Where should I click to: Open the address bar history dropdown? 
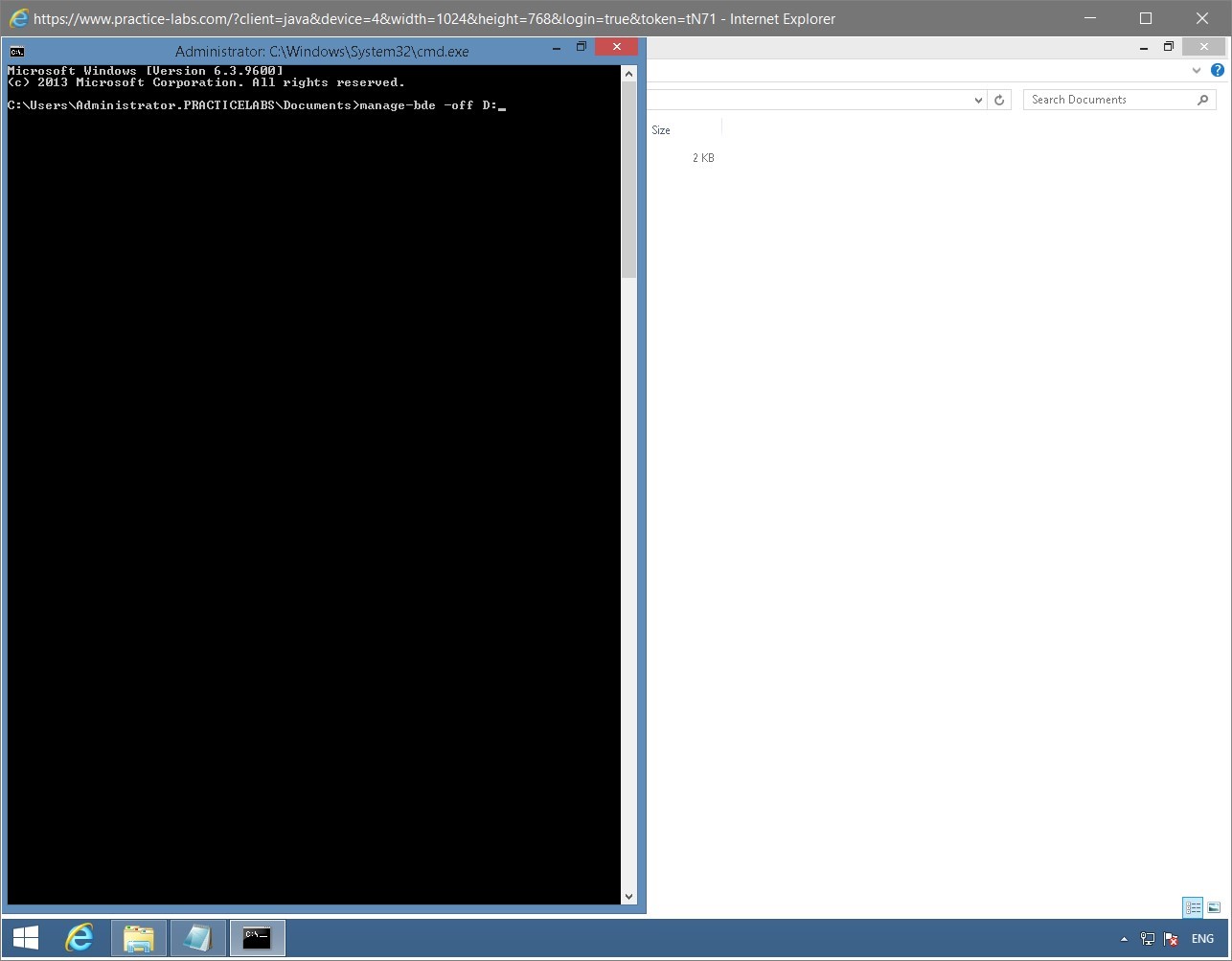[x=978, y=99]
